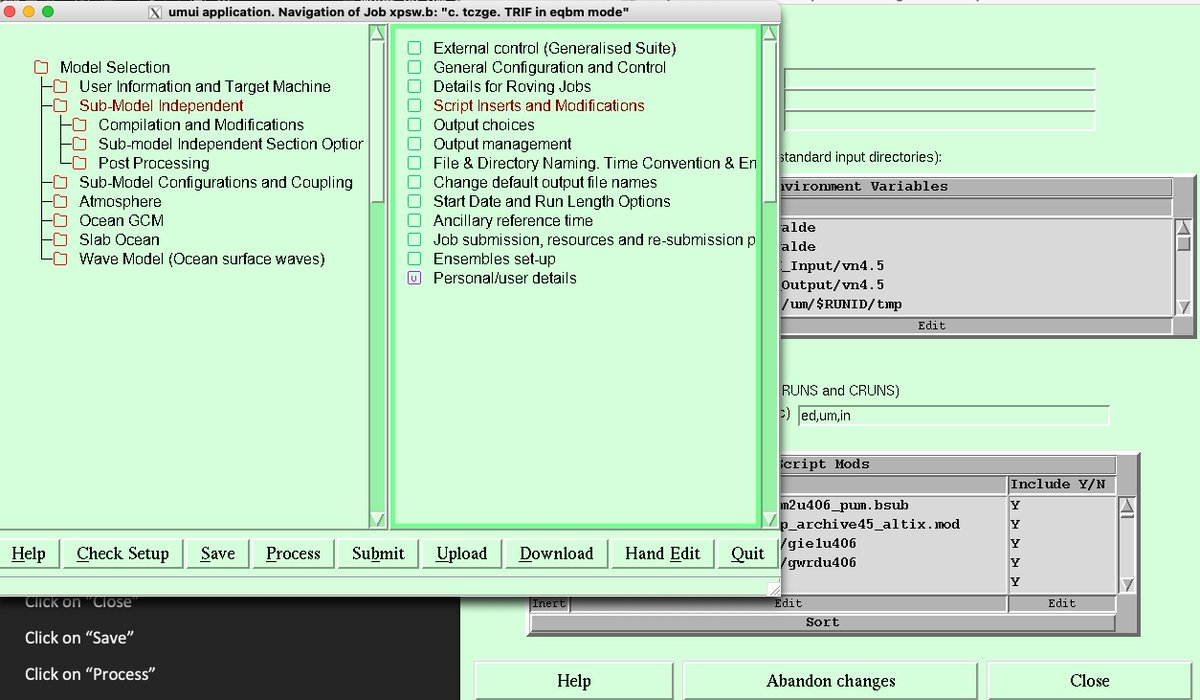Viewport: 1200px width, 700px height.
Task: Click Script Mods table scrollbar
Action: coord(1127,545)
